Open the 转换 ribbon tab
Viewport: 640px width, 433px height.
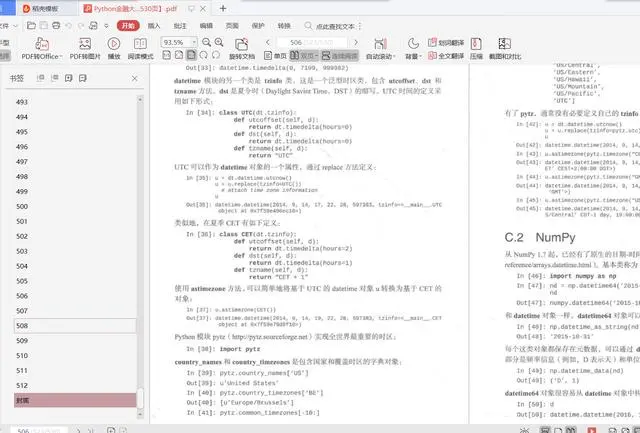pyautogui.click(x=284, y=26)
